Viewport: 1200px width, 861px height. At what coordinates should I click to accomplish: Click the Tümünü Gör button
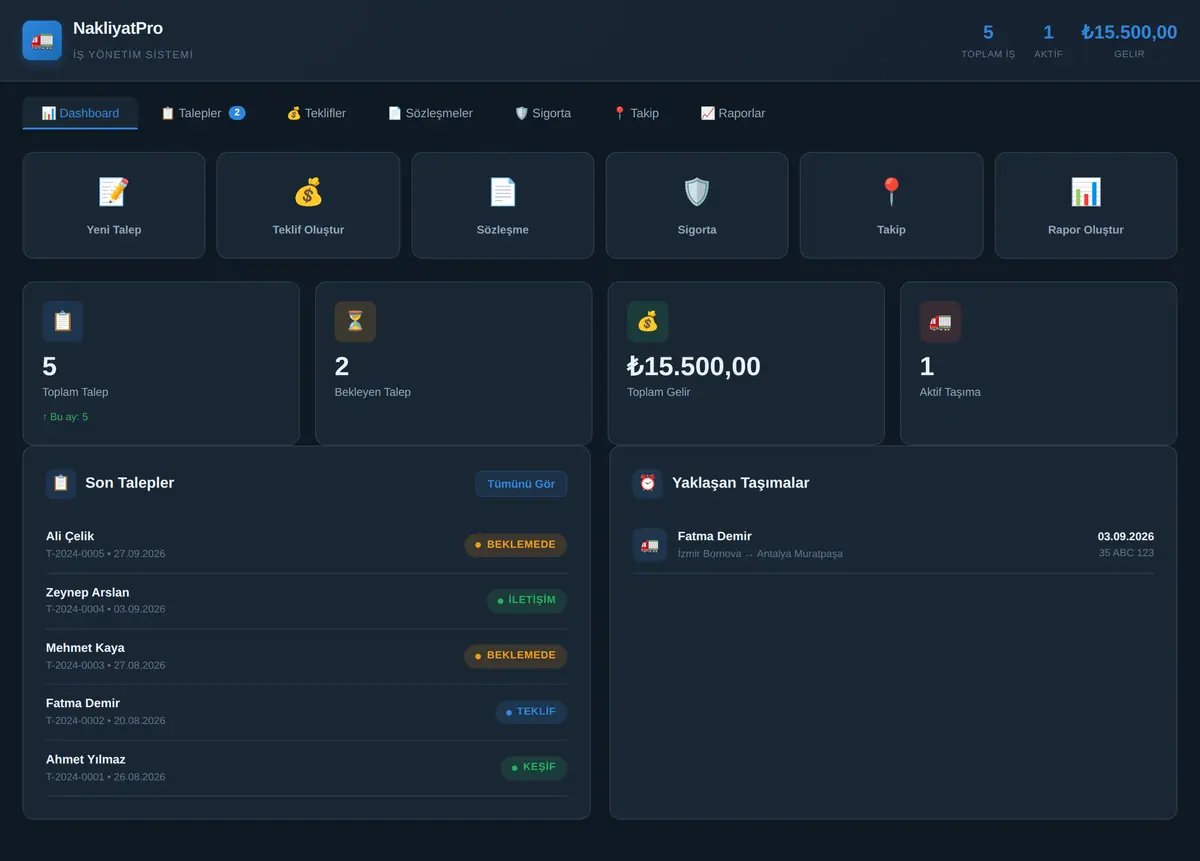[x=521, y=484]
